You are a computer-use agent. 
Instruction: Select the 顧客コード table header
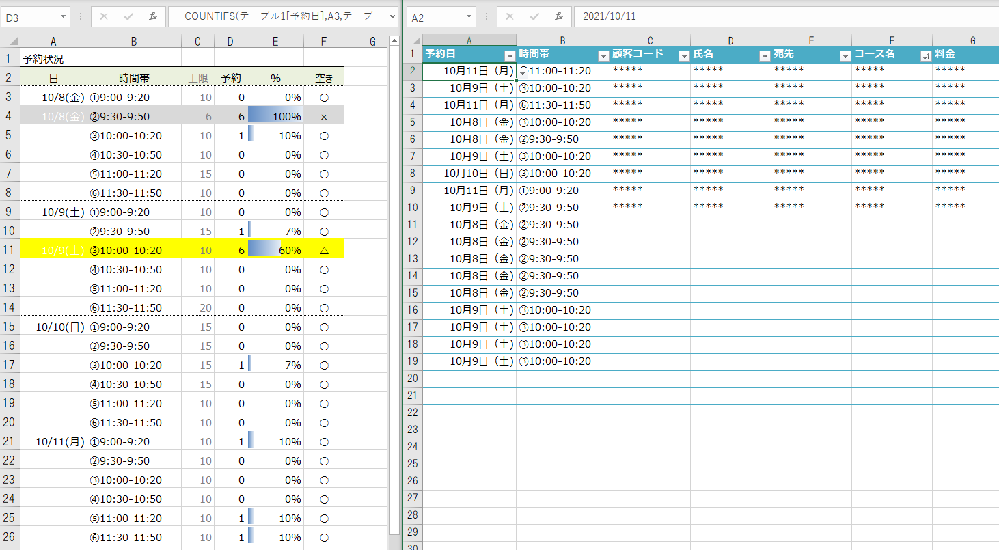click(650, 54)
